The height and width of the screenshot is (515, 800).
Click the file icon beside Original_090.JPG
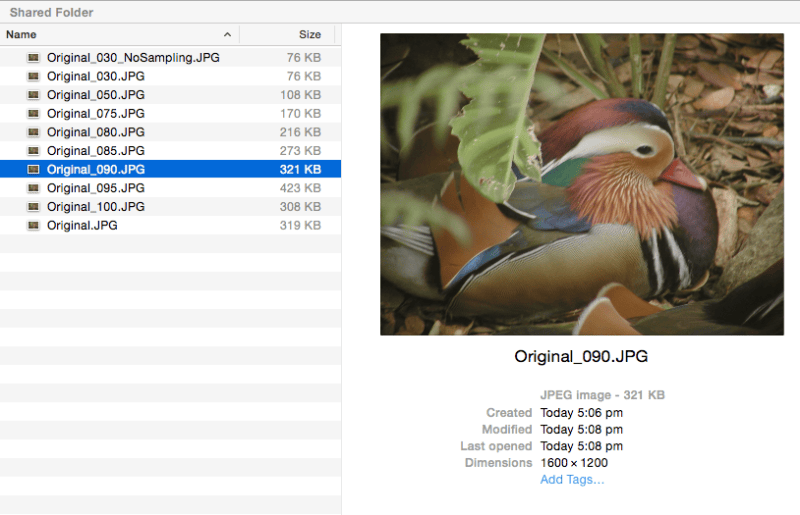click(33, 169)
